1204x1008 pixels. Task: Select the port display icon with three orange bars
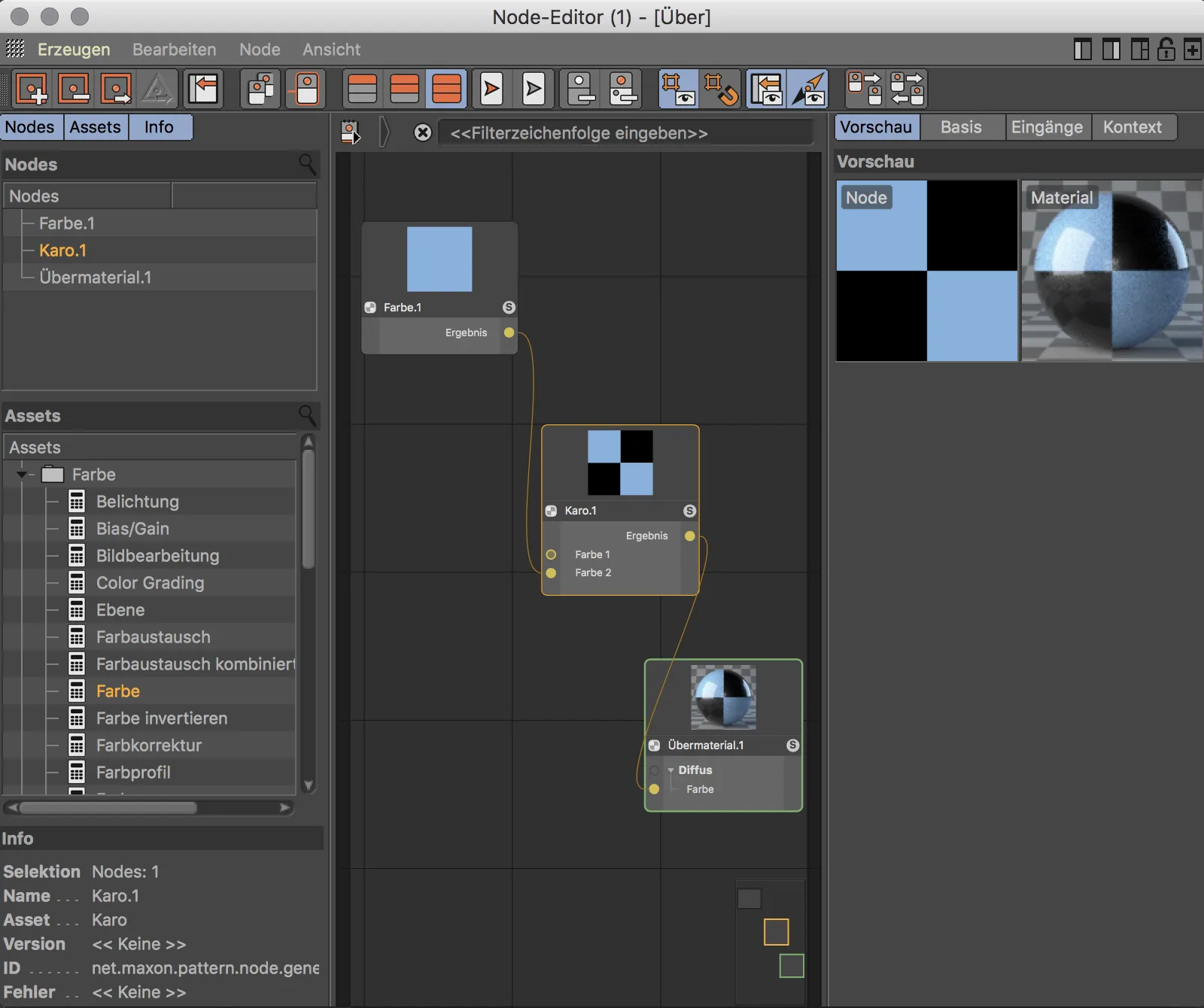447,89
